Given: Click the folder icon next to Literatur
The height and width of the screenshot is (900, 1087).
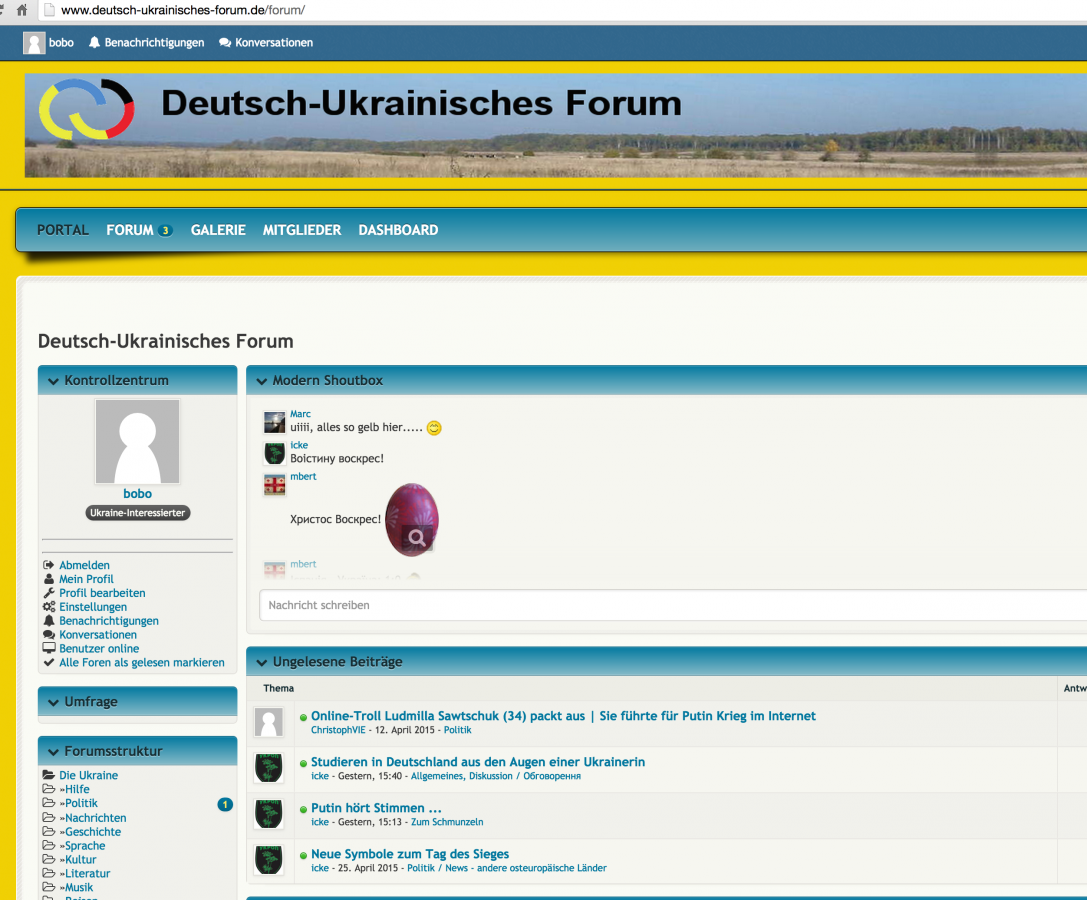Looking at the screenshot, I should pyautogui.click(x=49, y=873).
